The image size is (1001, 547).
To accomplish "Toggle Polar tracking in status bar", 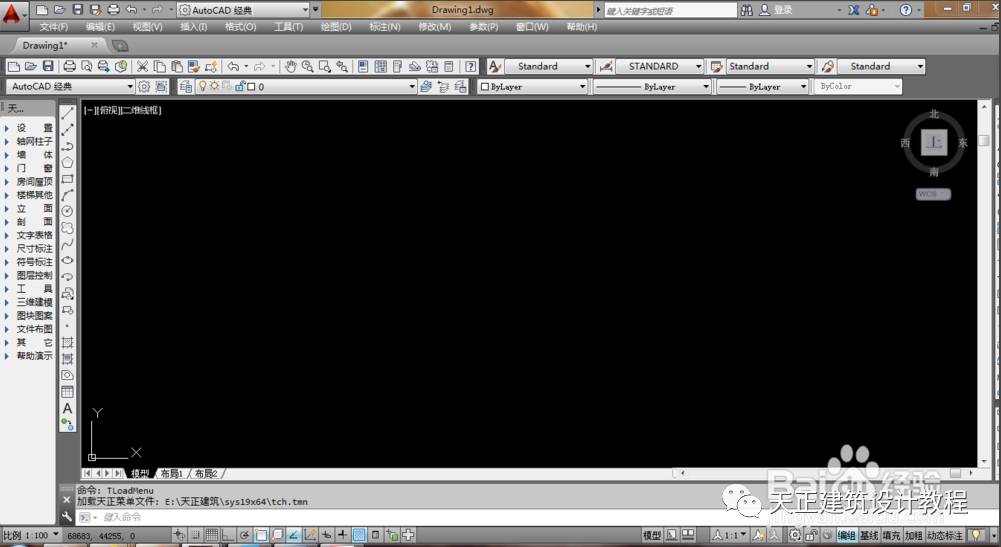I will click(x=245, y=535).
